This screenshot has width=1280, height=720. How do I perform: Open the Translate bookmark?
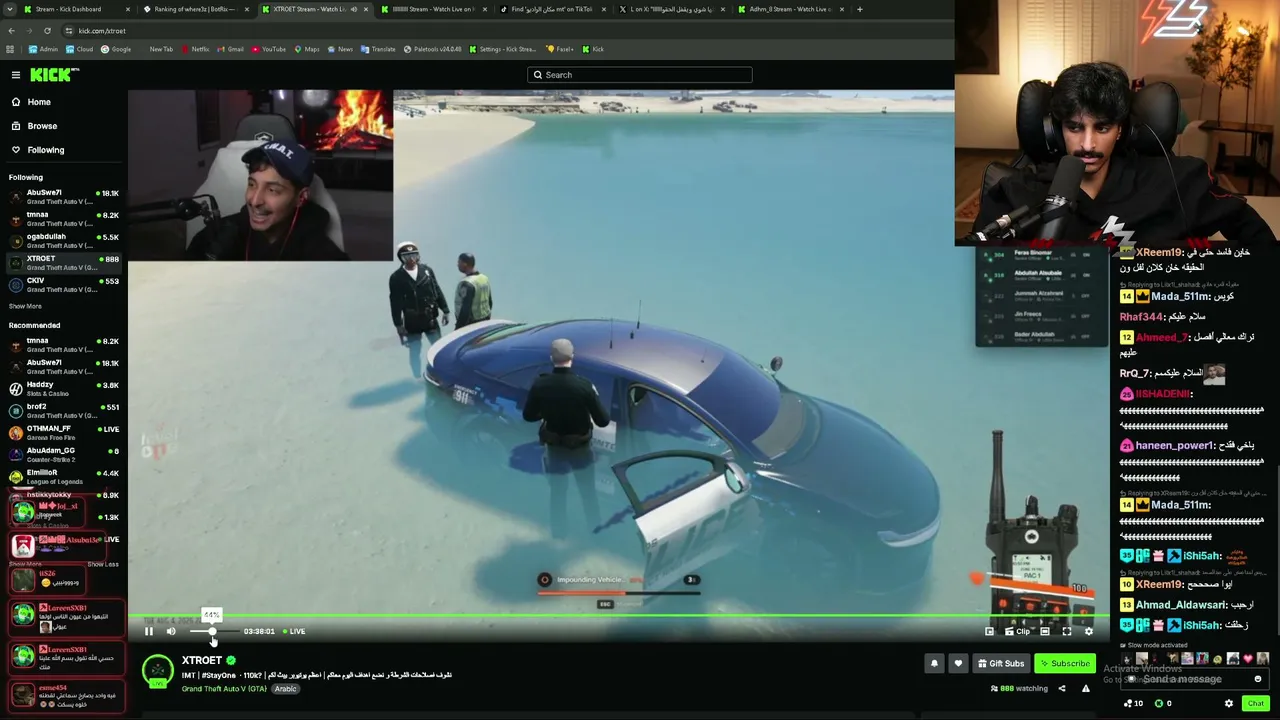pos(379,49)
